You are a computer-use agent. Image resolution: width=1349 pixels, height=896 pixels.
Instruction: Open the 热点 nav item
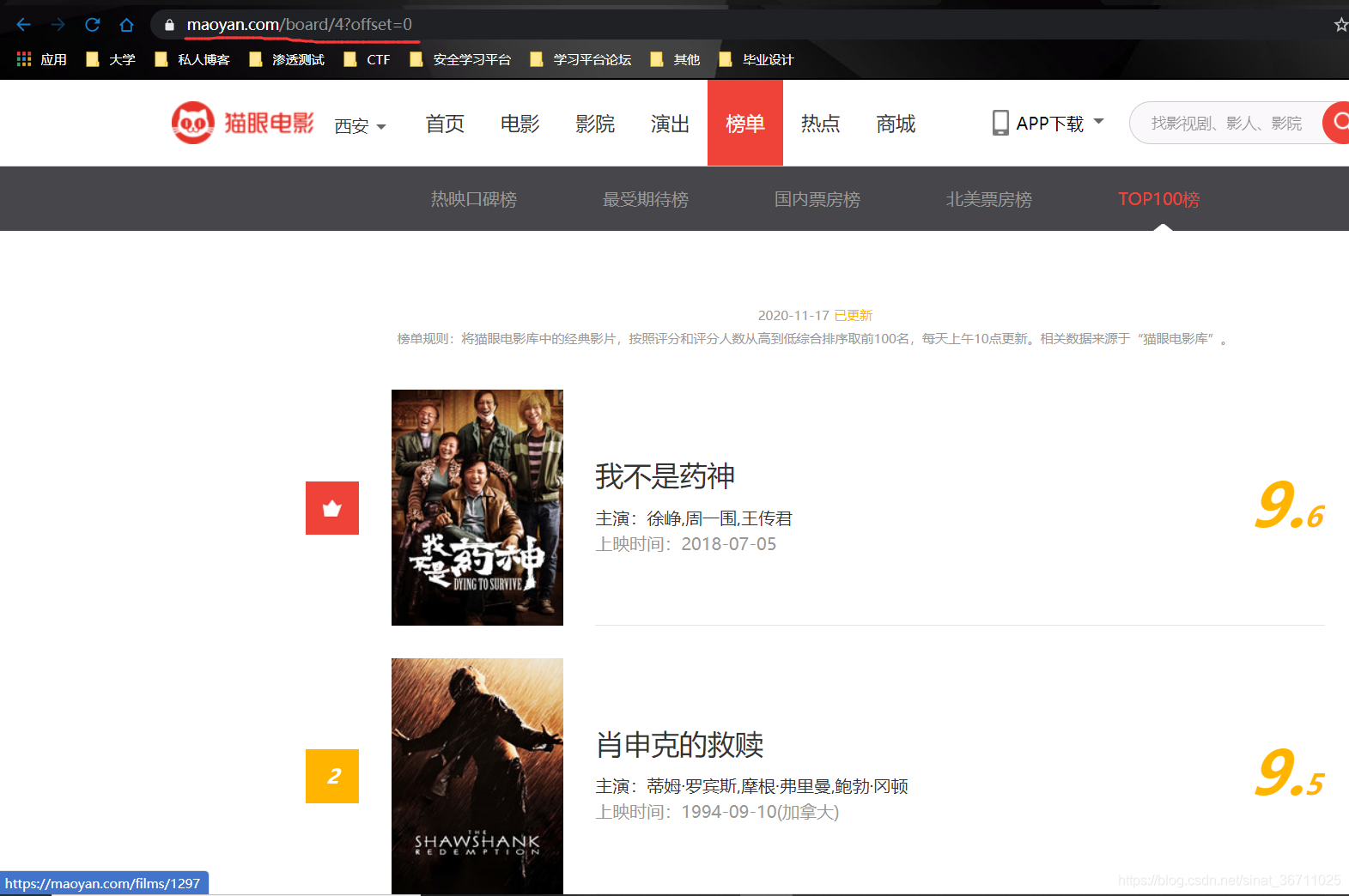821,124
